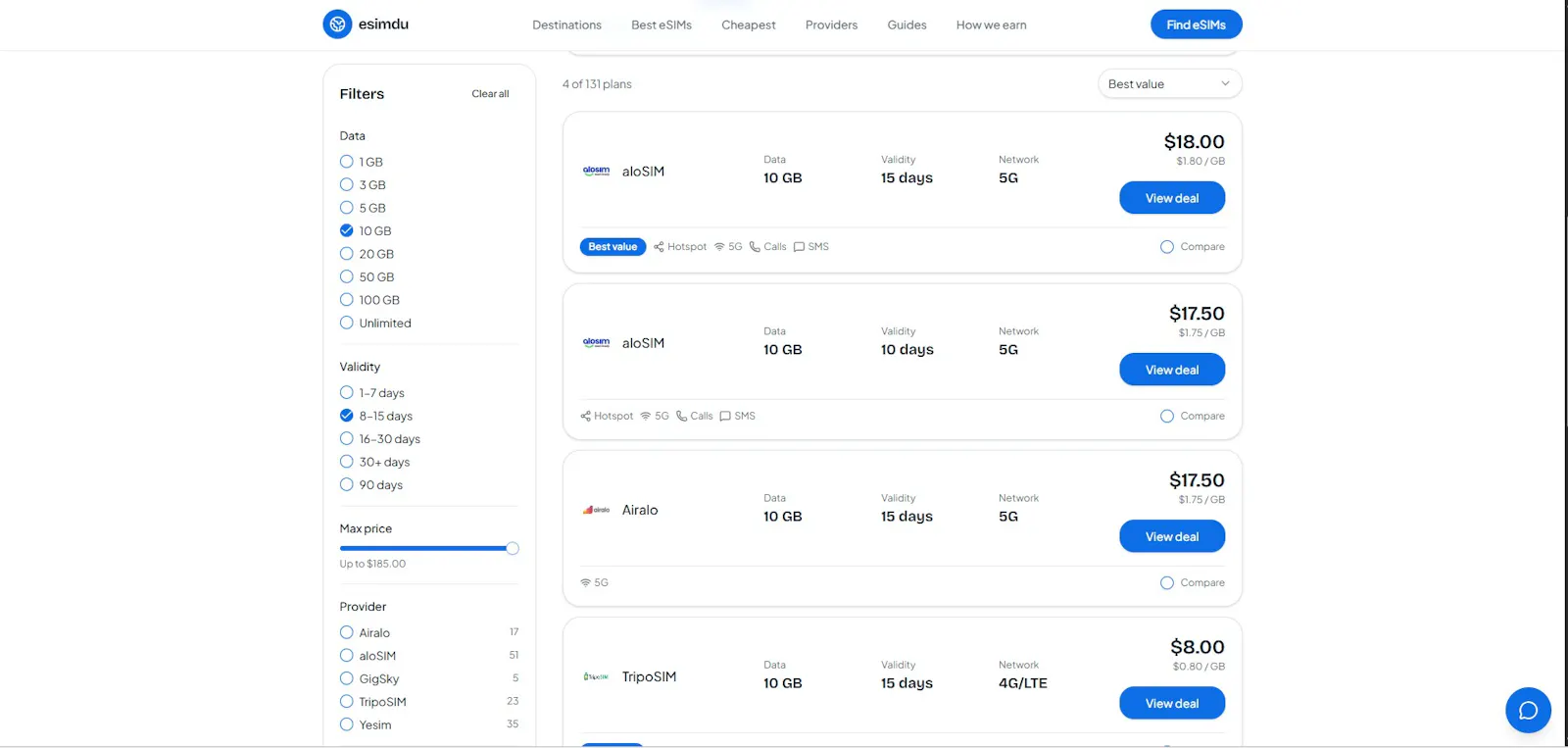1568x748 pixels.
Task: Select the 100 GB data filter
Action: point(346,300)
